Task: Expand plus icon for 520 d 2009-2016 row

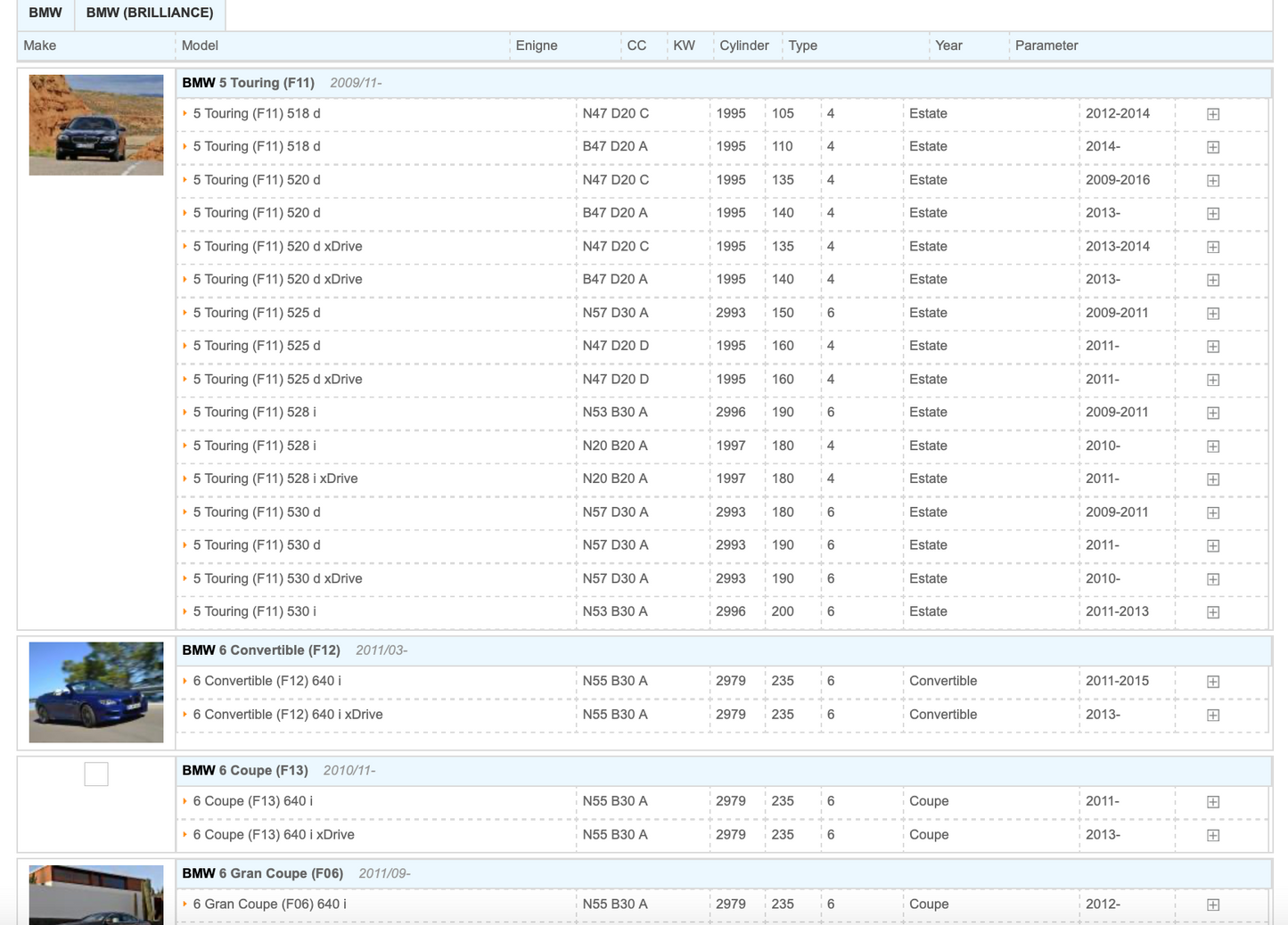Action: click(1213, 180)
